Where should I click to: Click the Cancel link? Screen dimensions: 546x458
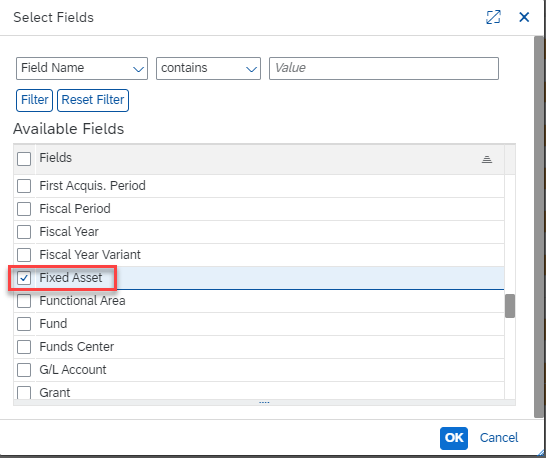coord(499,438)
